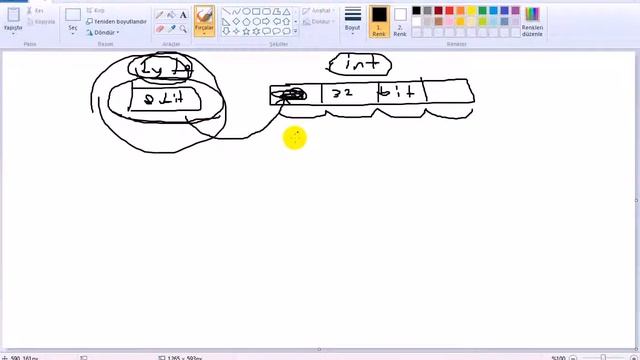Pick the yellow palette color
This screenshot has height=360, width=640.
pos(472,11)
